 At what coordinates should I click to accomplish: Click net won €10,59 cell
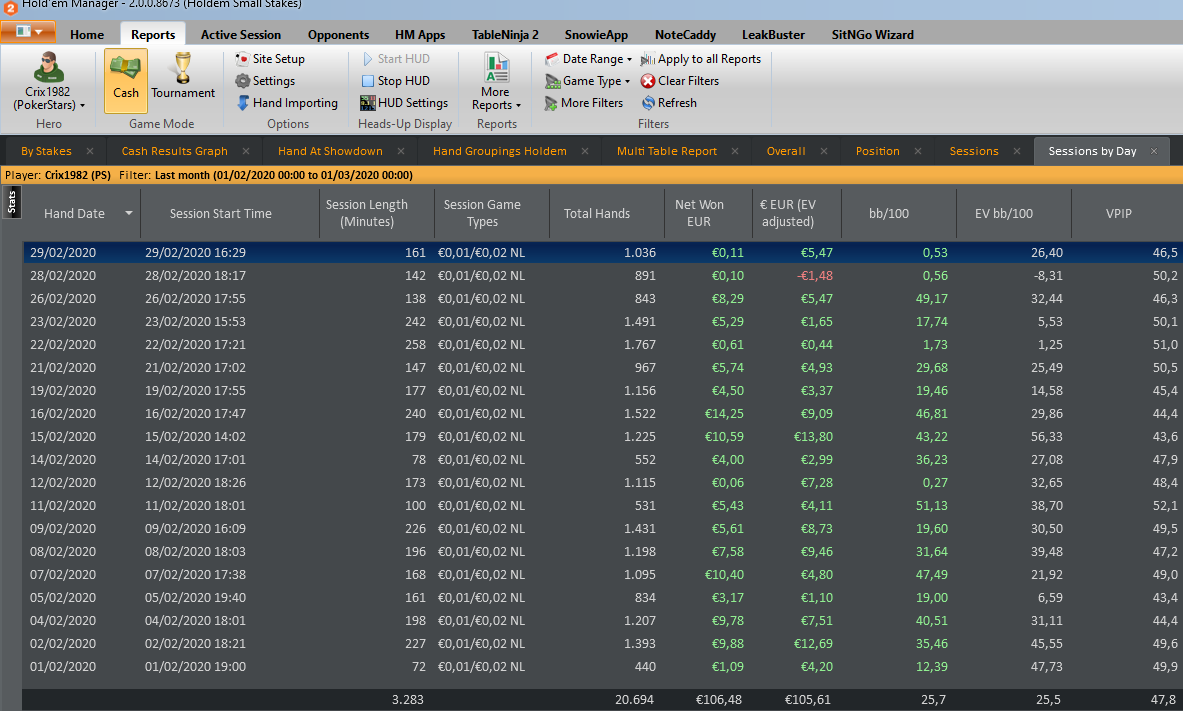coord(724,436)
